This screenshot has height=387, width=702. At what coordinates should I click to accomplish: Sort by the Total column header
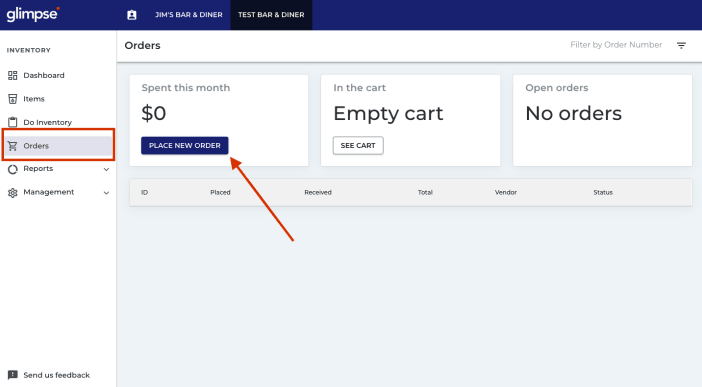(x=425, y=192)
